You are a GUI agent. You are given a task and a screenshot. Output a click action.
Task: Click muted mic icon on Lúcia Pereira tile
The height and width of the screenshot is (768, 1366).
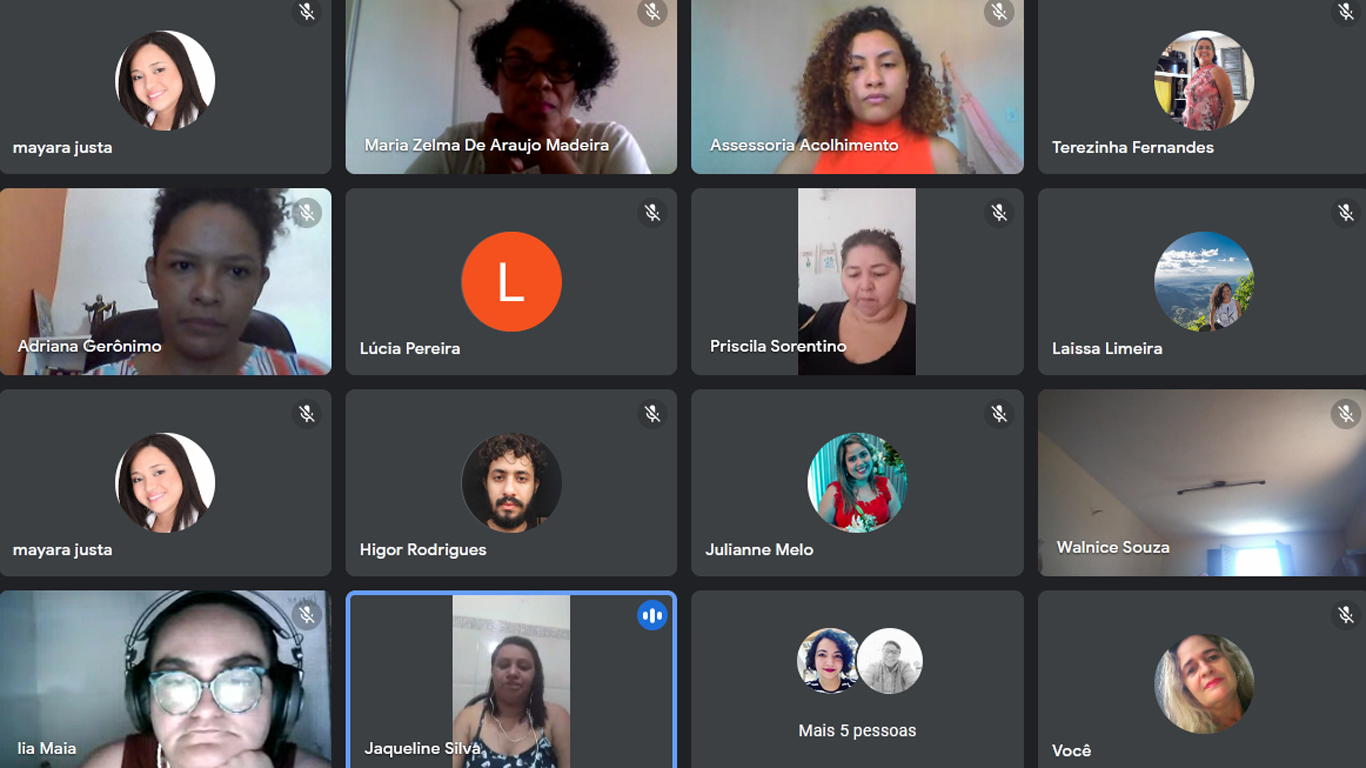653,213
